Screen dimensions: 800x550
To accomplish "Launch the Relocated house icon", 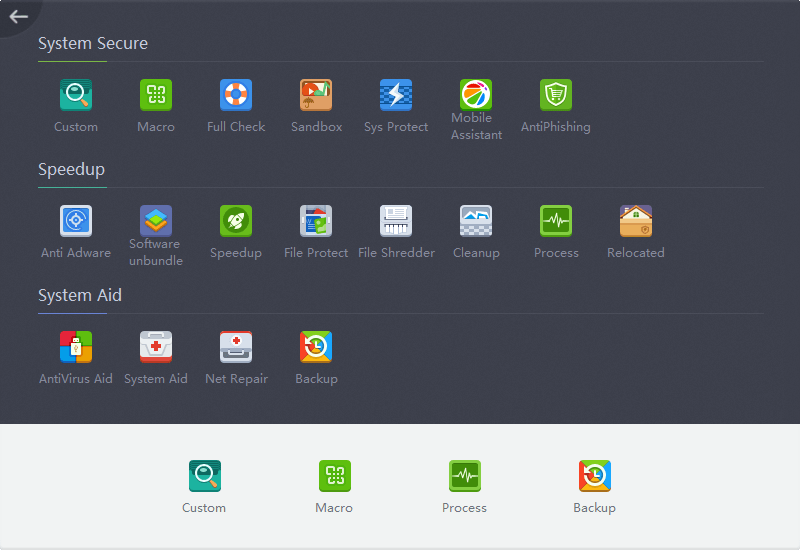I will pyautogui.click(x=636, y=221).
